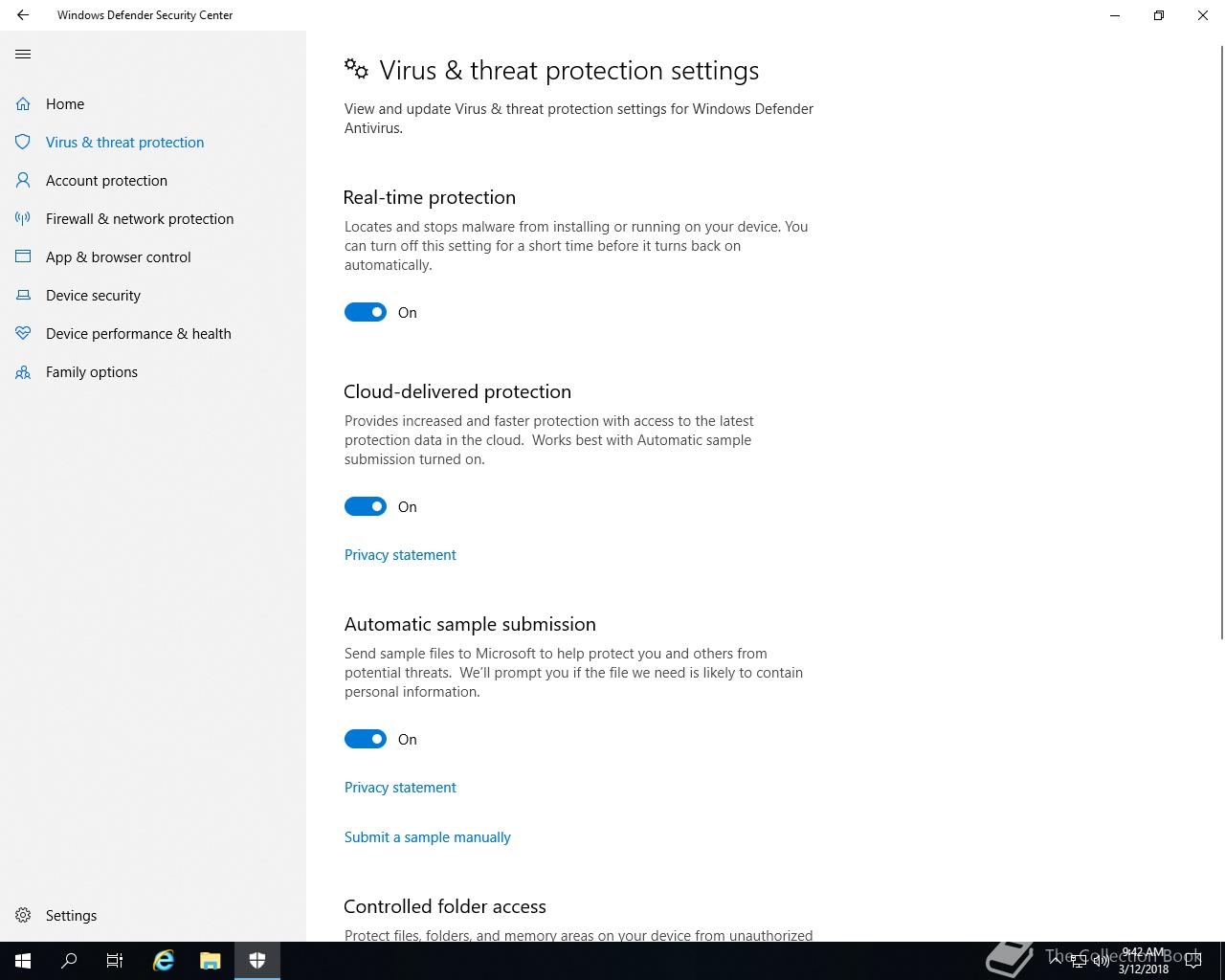Click Submit a sample manually link
The width and height of the screenshot is (1225, 980).
[428, 837]
